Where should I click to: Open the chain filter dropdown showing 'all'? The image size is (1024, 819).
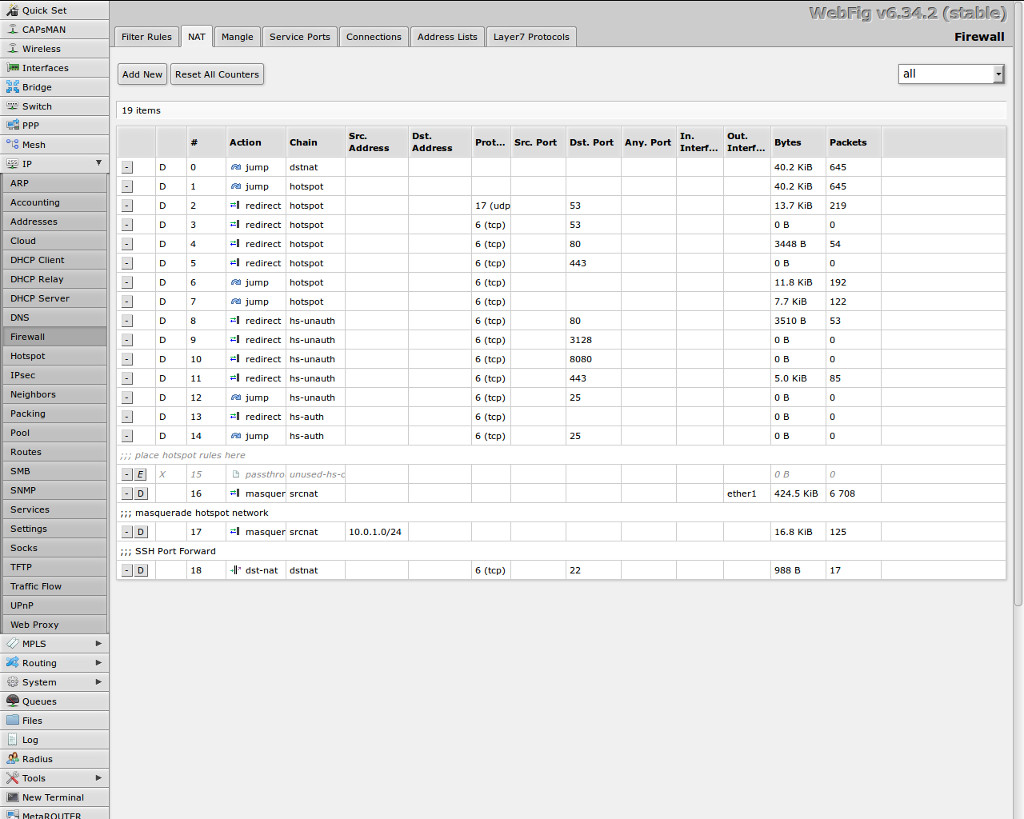951,74
